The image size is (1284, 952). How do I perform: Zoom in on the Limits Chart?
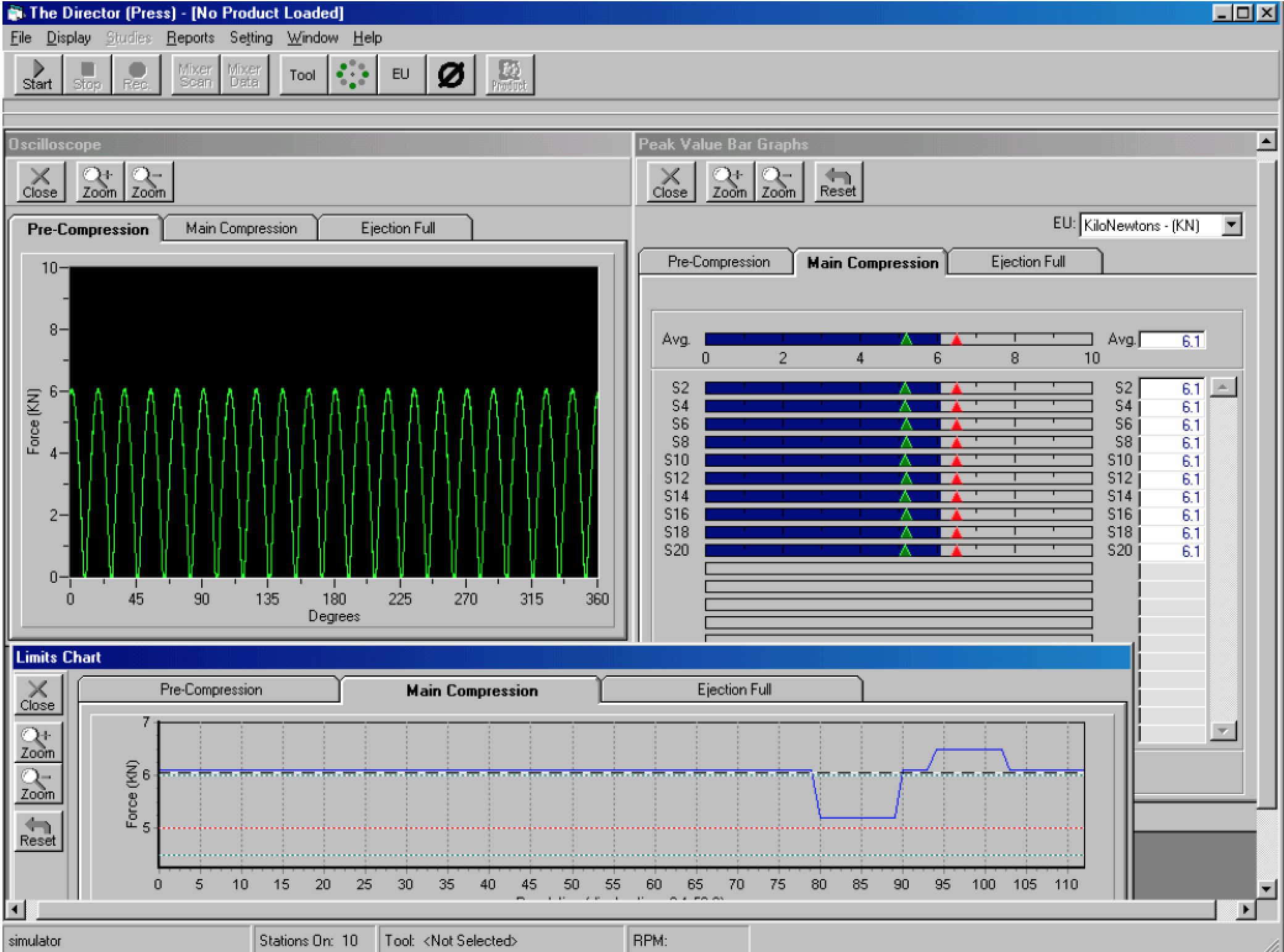[x=38, y=743]
